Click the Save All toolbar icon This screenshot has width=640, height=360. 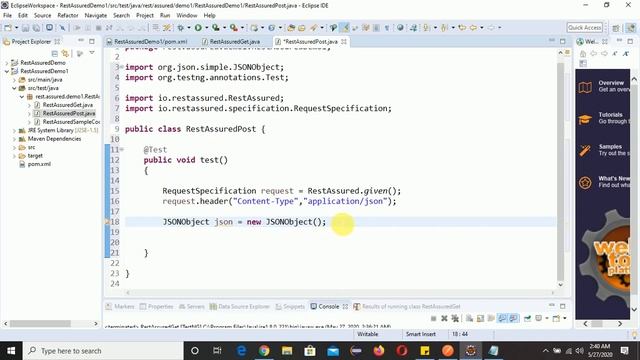click(x=36, y=28)
